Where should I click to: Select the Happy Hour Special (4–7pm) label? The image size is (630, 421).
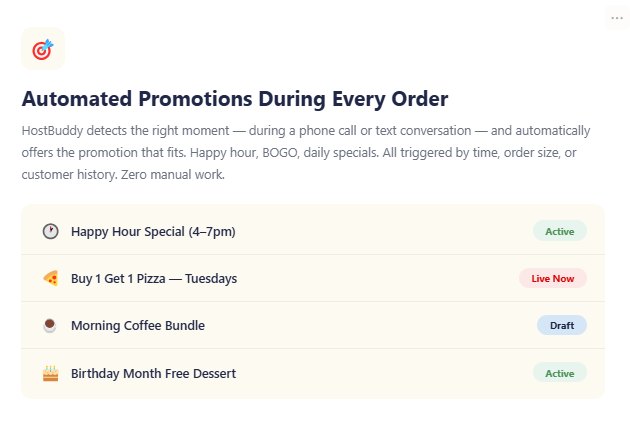tap(153, 232)
